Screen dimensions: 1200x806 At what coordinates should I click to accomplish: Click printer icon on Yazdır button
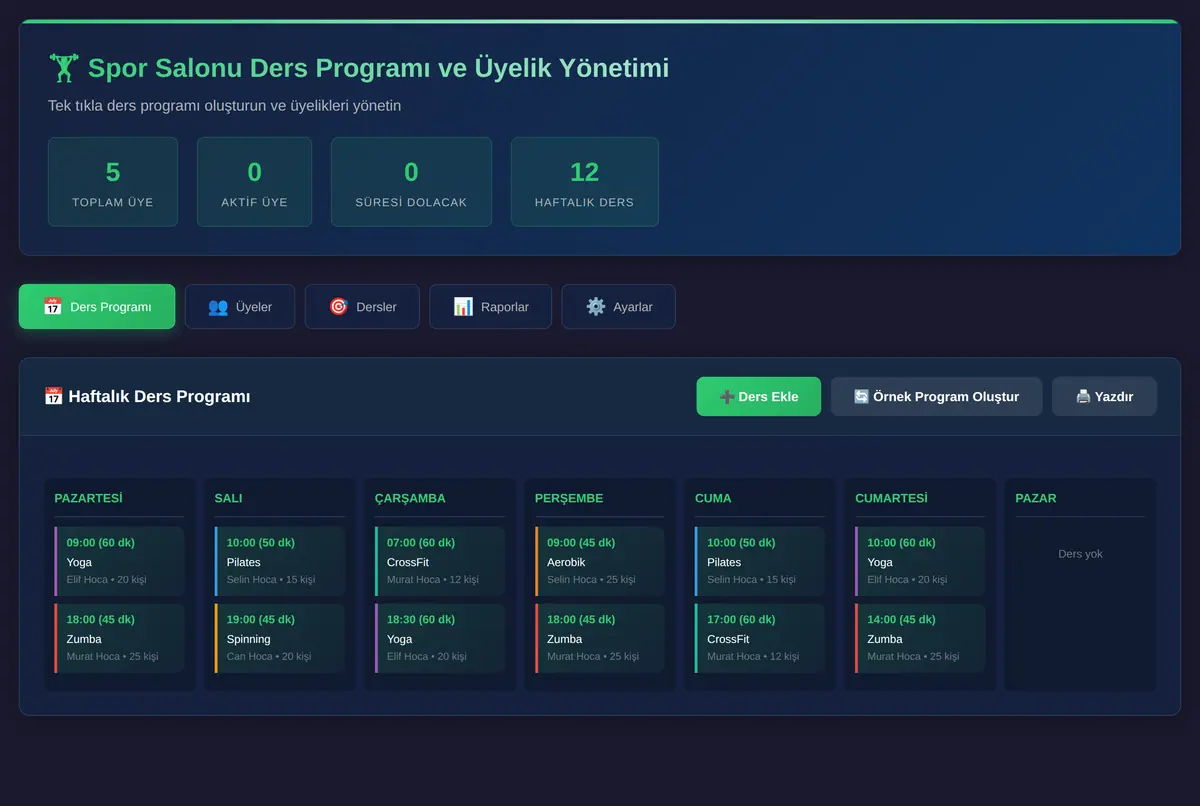pos(1083,397)
